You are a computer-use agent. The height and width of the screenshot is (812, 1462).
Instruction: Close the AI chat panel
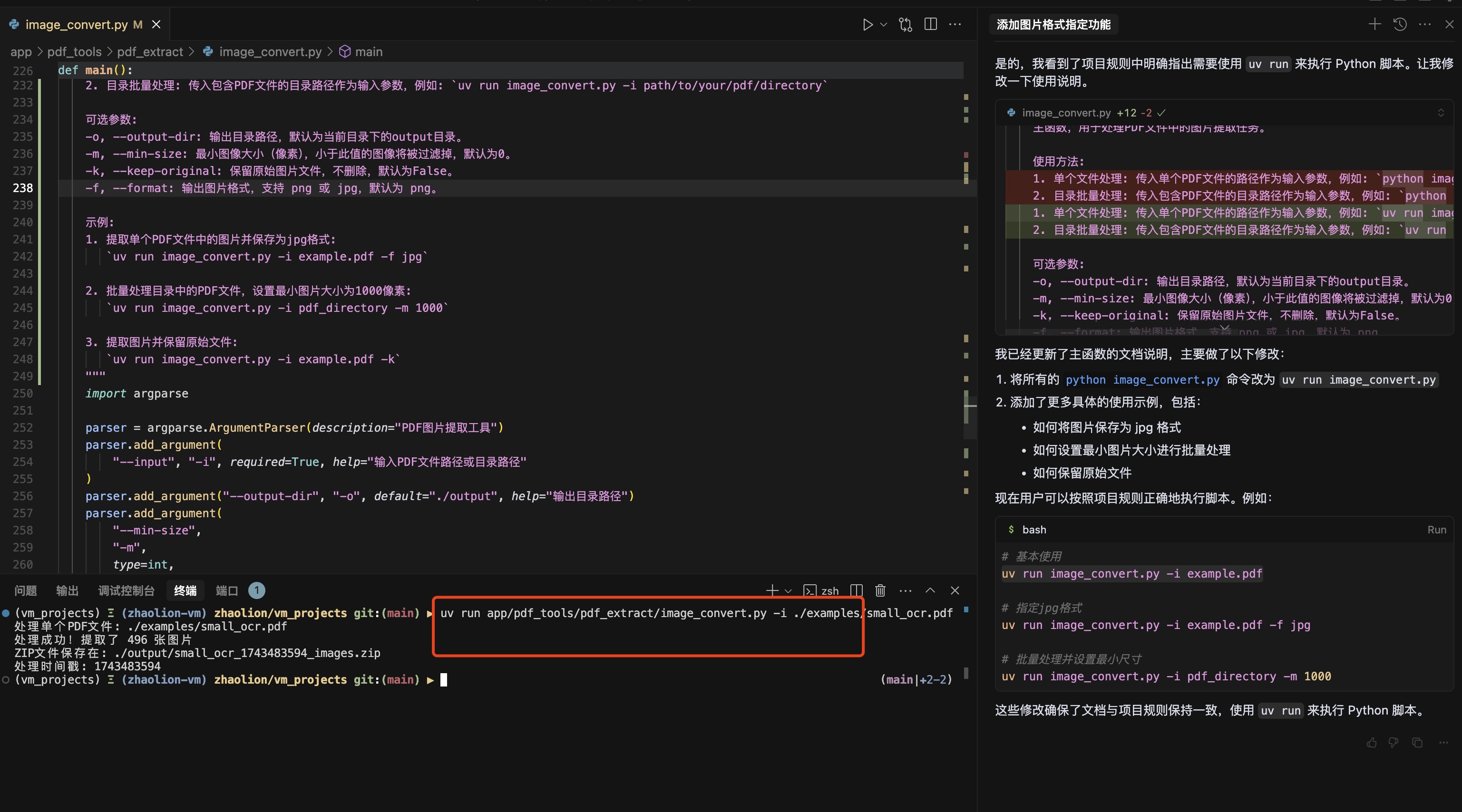[x=1449, y=24]
